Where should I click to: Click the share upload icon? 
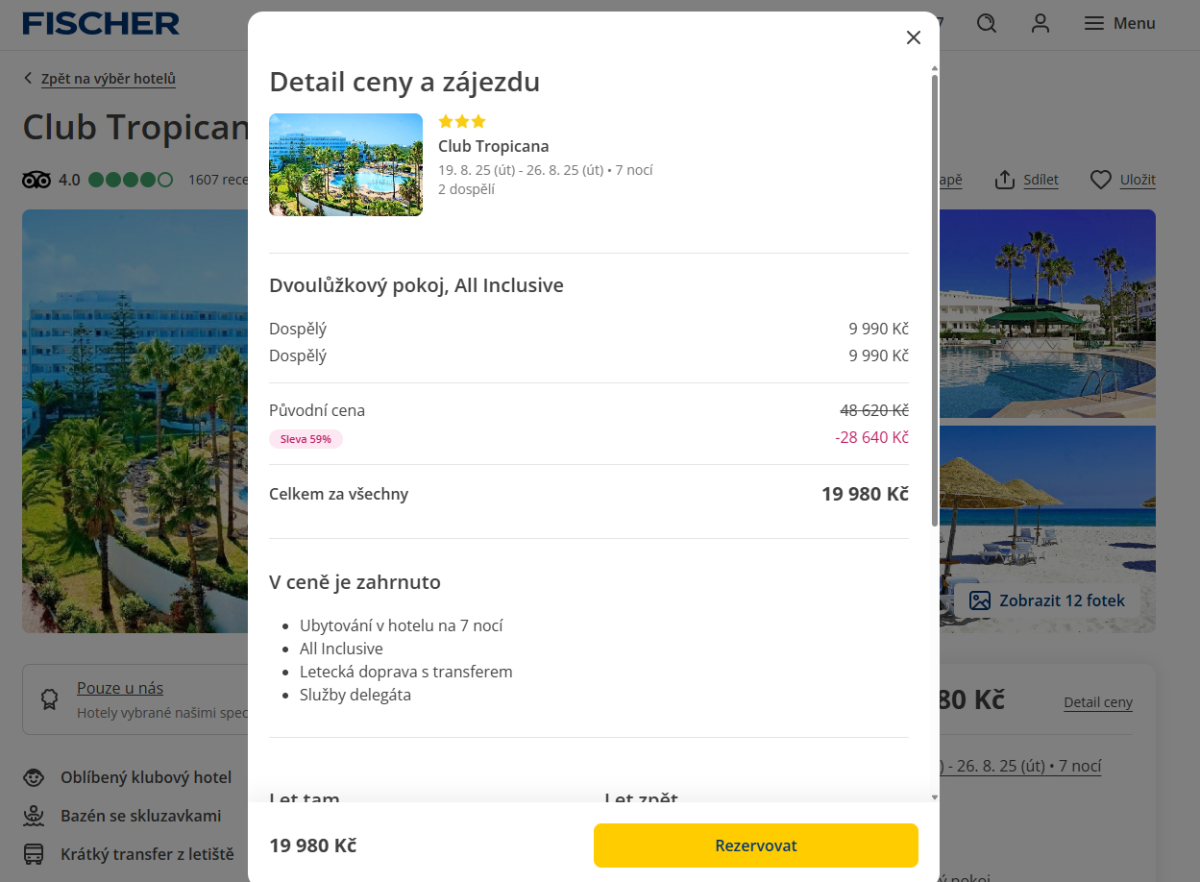point(1004,180)
